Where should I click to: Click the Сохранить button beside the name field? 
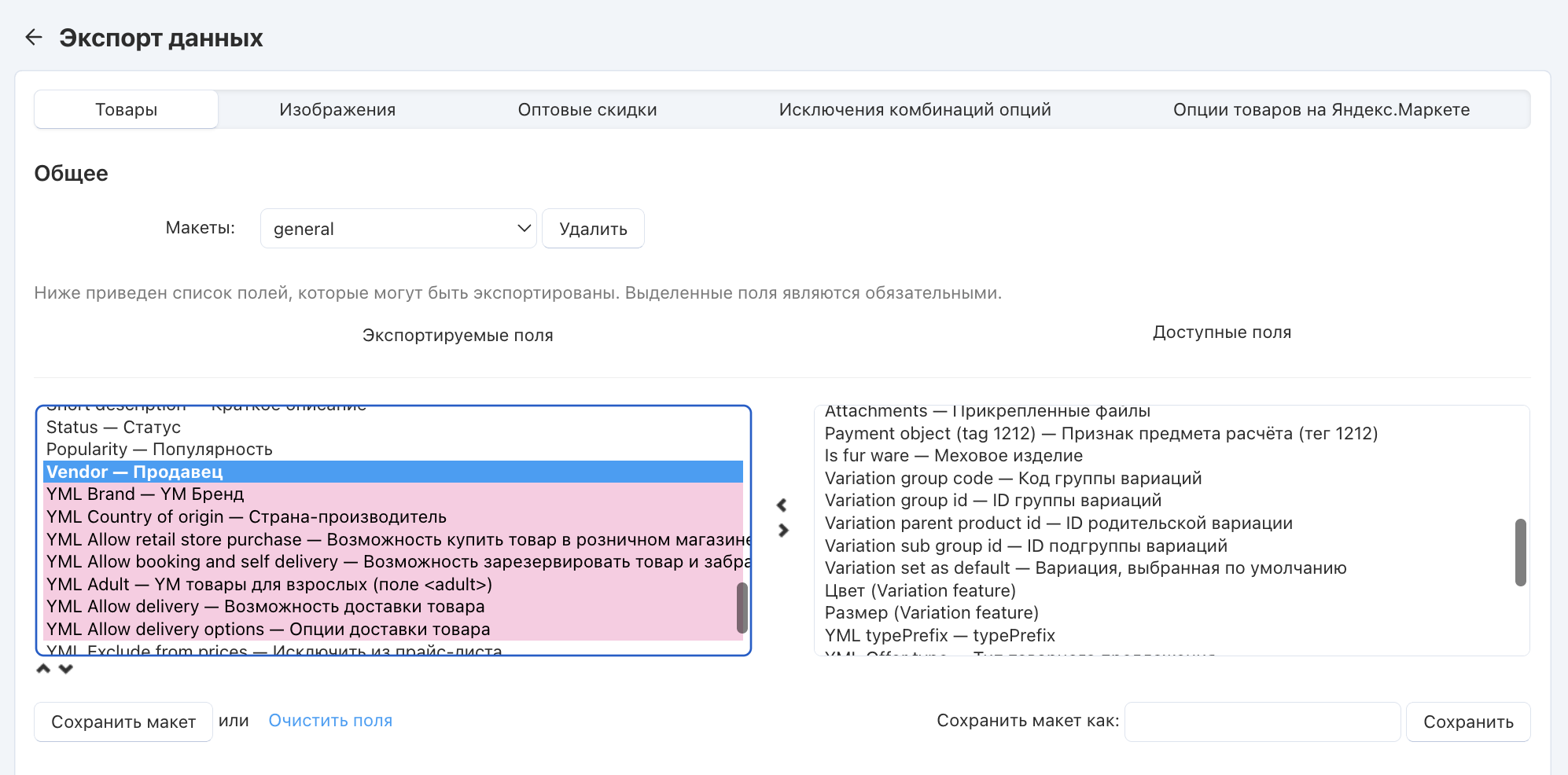click(1467, 722)
